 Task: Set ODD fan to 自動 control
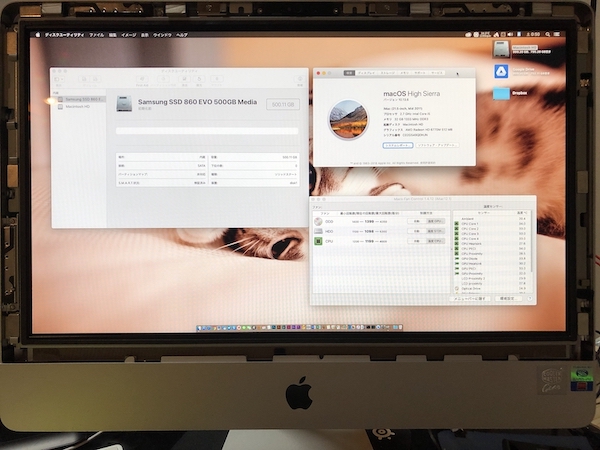(416, 221)
